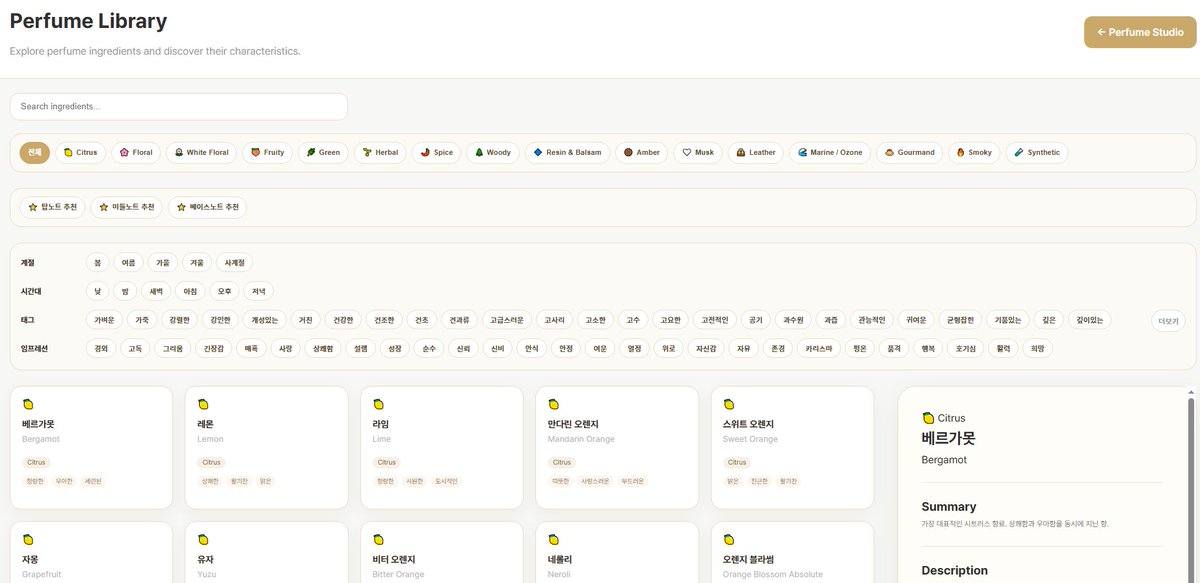Viewport: 1200px width, 583px height.
Task: Toggle the 사계절 season filter
Action: coord(235,263)
